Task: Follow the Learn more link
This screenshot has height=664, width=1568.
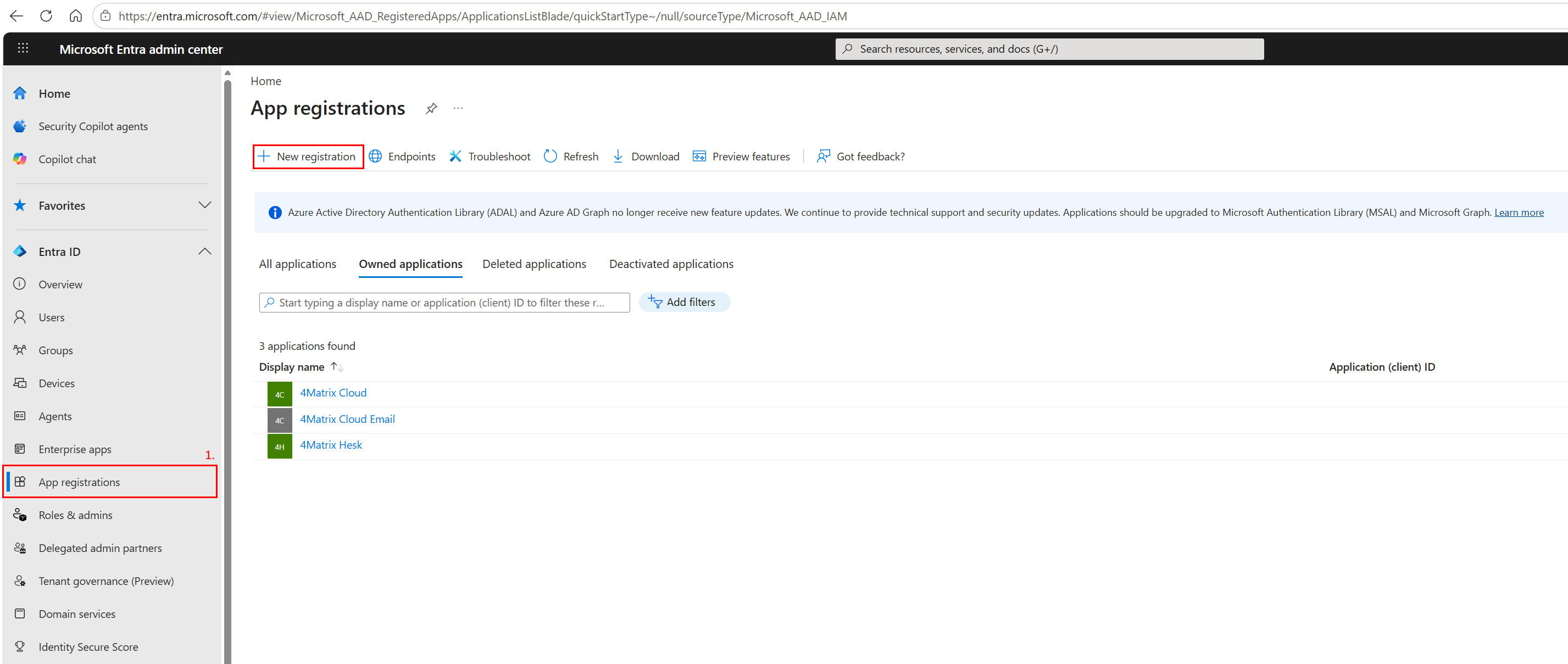Action: [1519, 213]
